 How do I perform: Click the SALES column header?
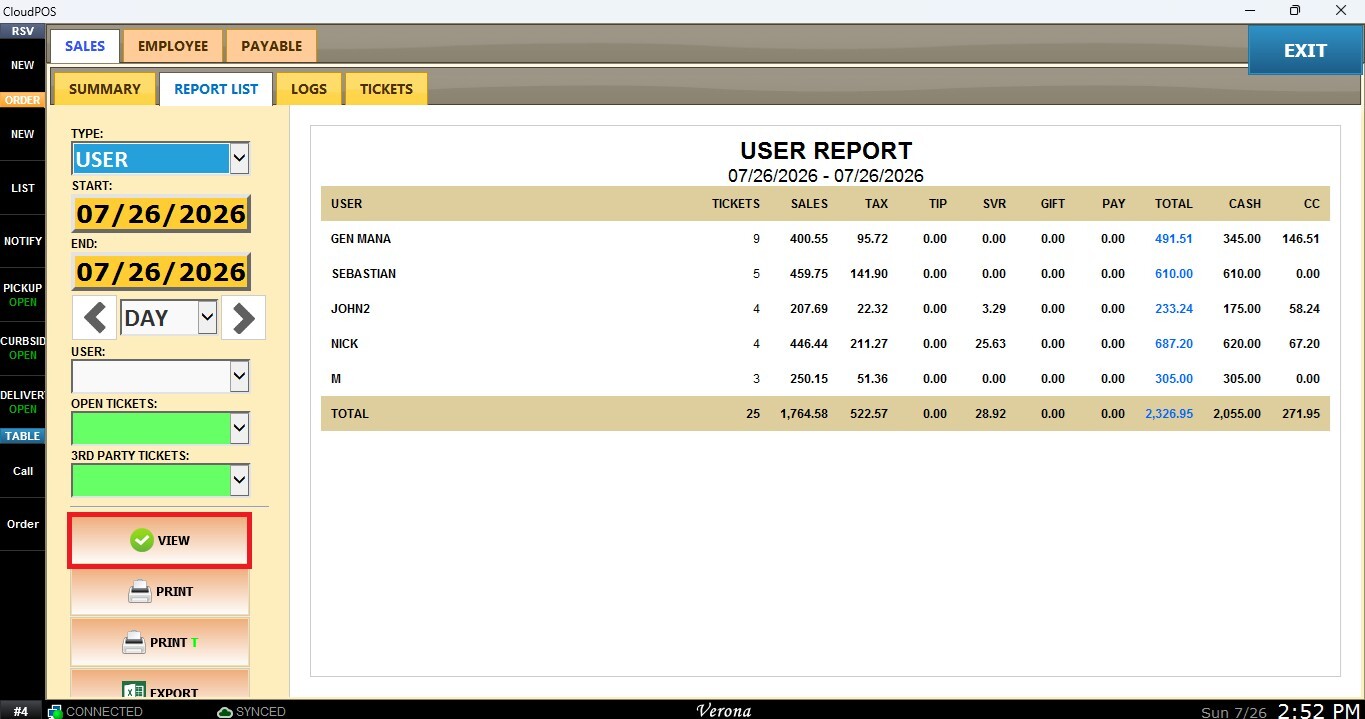click(809, 204)
